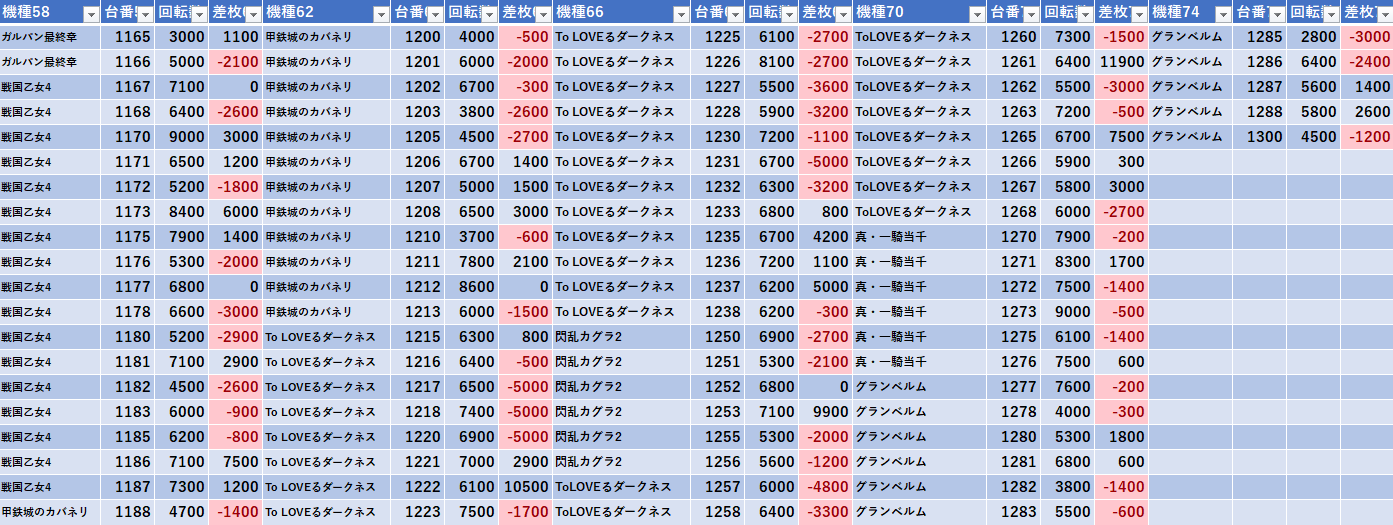
Task: Click the 回転 value 8600
Action: point(471,287)
